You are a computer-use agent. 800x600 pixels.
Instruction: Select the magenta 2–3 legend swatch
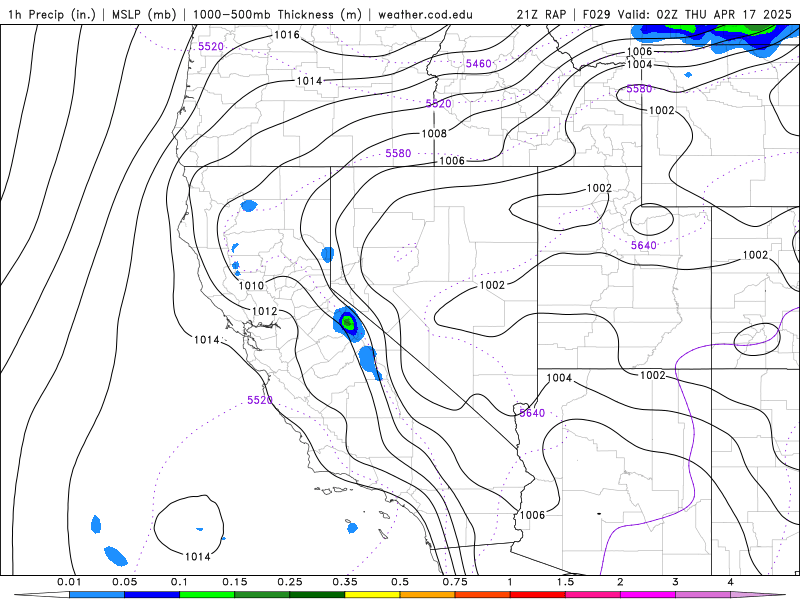point(648,595)
